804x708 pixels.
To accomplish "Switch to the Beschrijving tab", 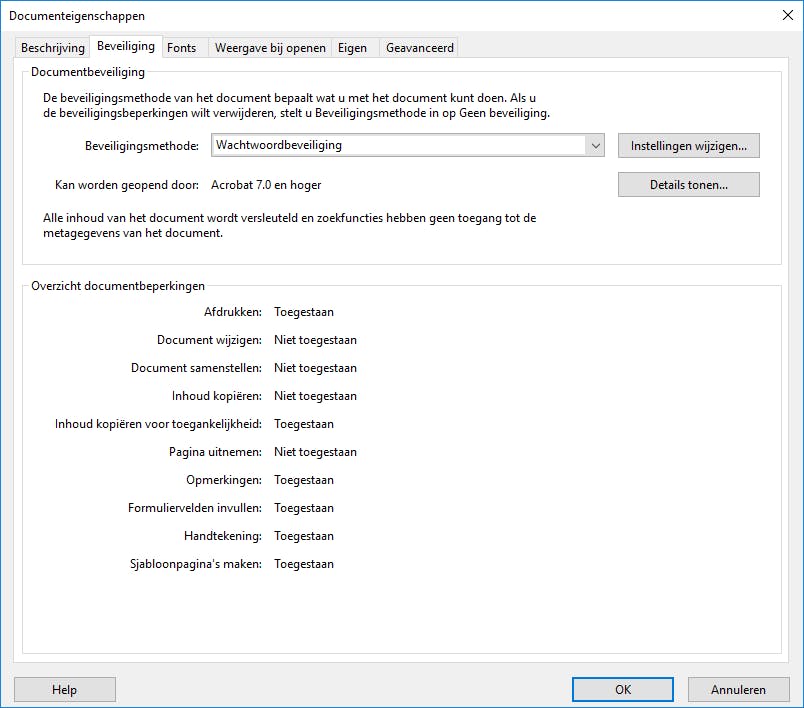I will (51, 47).
